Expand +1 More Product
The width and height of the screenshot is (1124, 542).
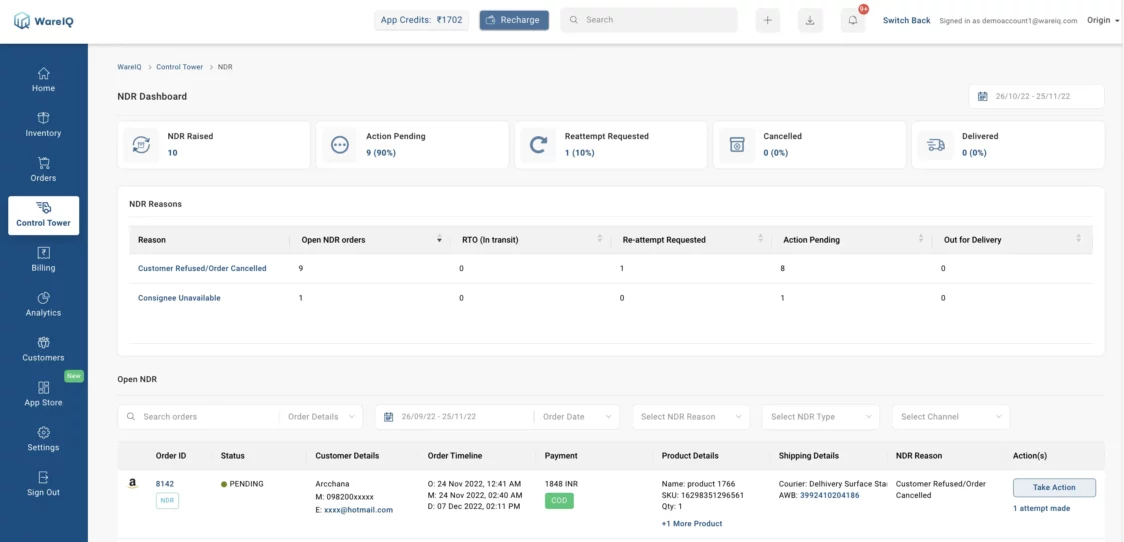point(692,523)
